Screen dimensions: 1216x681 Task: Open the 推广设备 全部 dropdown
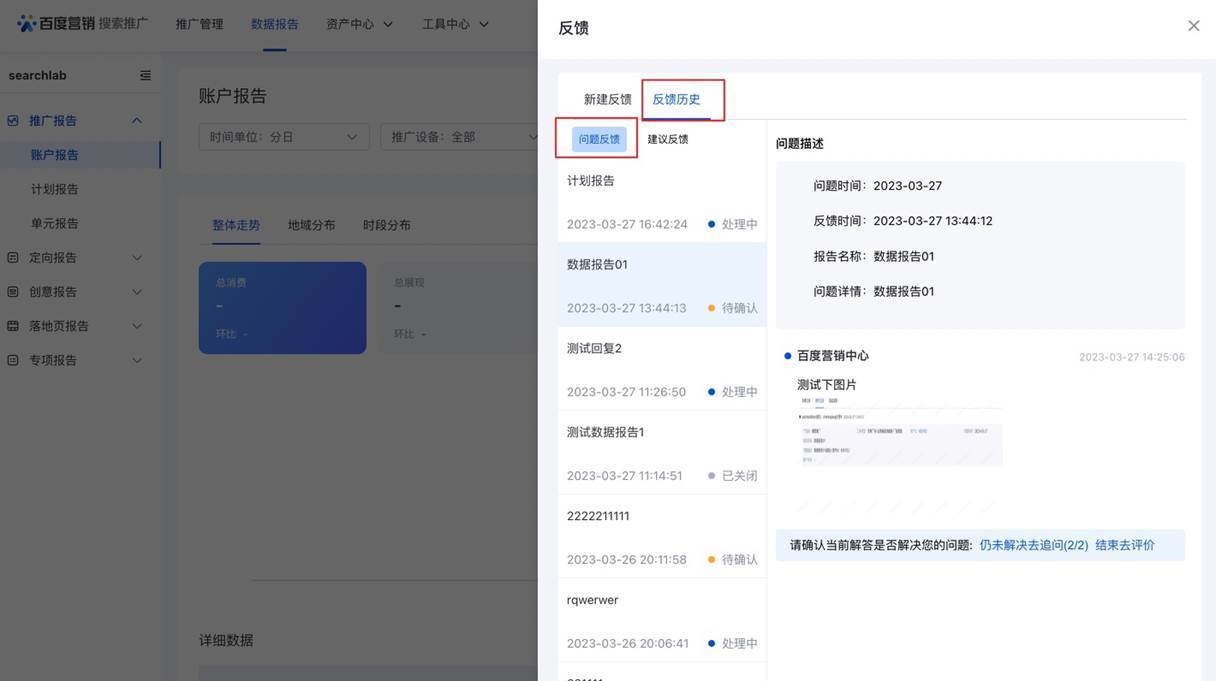point(460,137)
